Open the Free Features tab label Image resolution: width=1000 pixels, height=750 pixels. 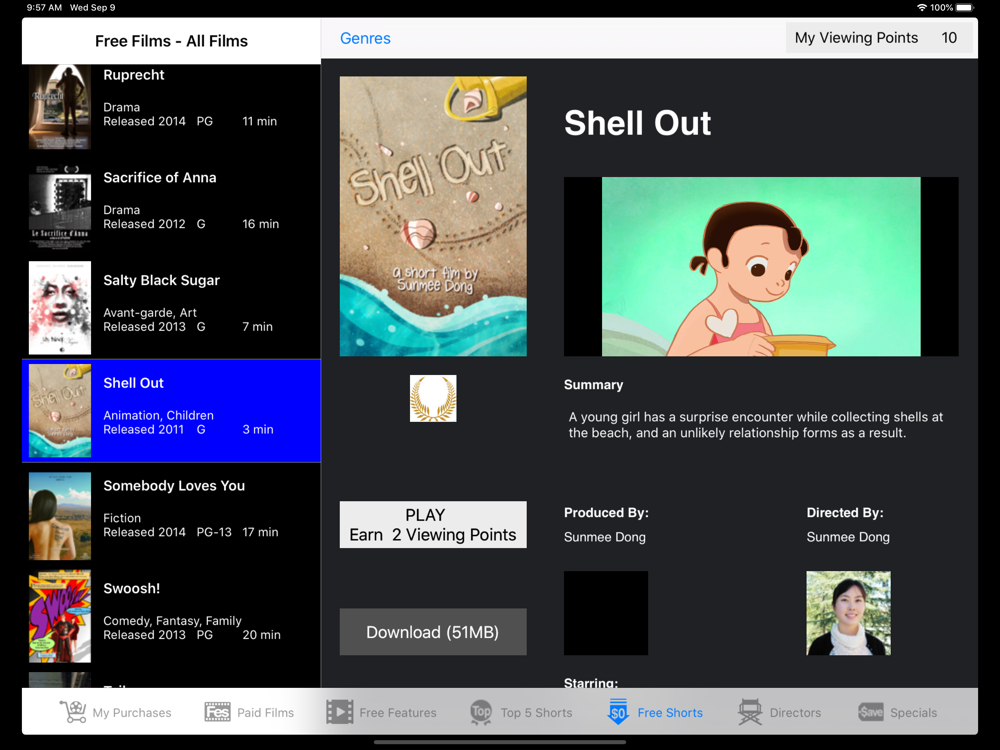coord(398,713)
